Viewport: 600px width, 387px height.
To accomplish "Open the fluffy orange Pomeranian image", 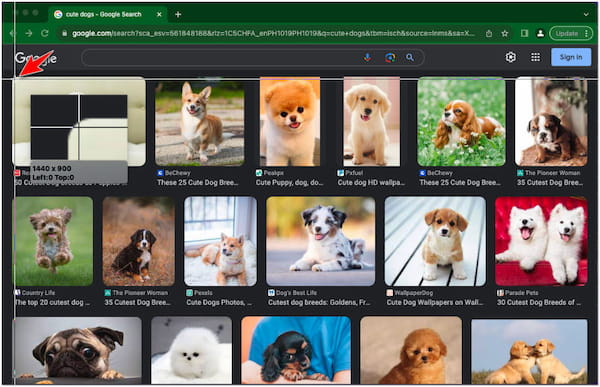I will point(290,122).
